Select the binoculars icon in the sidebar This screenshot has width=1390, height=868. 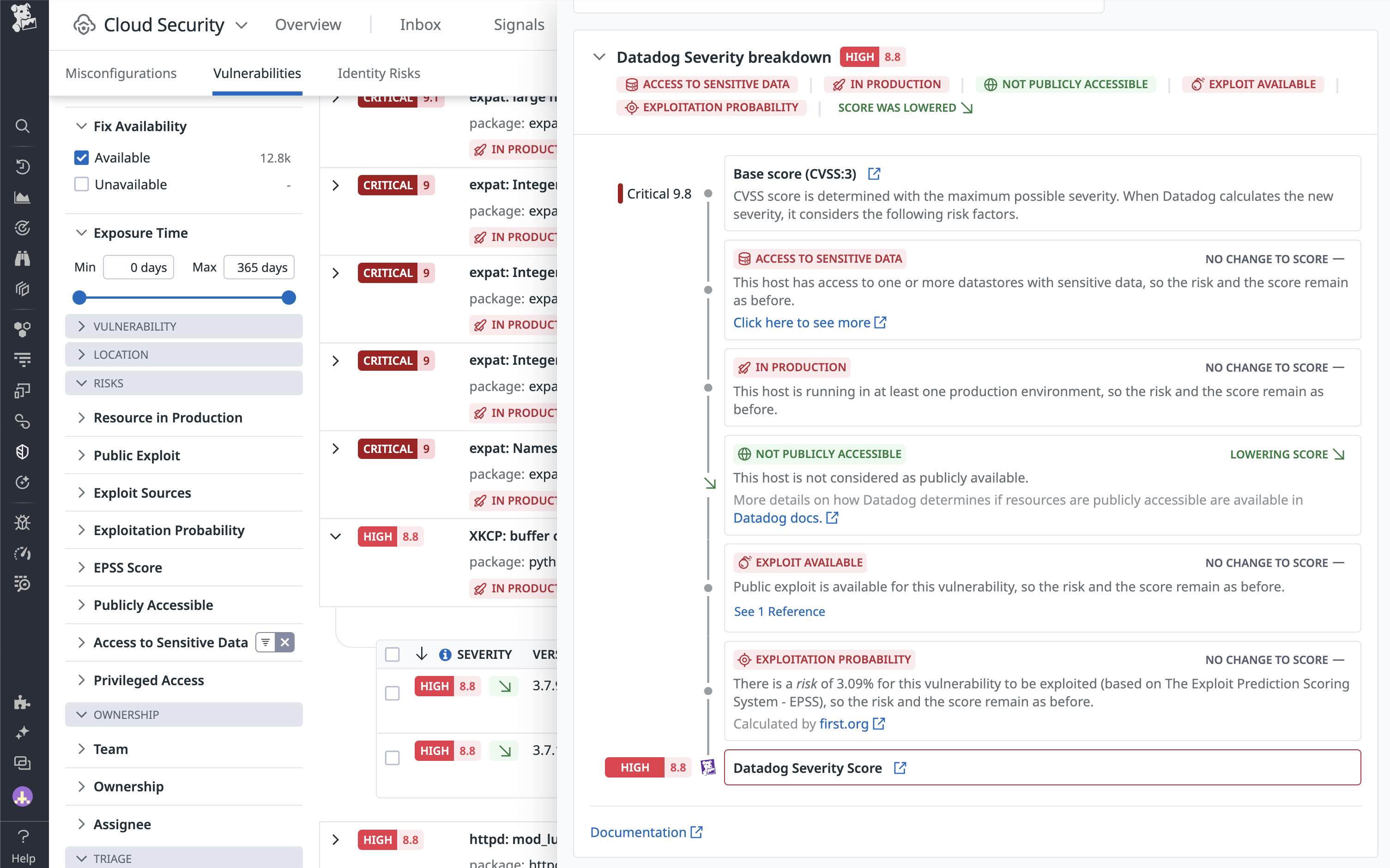pos(22,259)
